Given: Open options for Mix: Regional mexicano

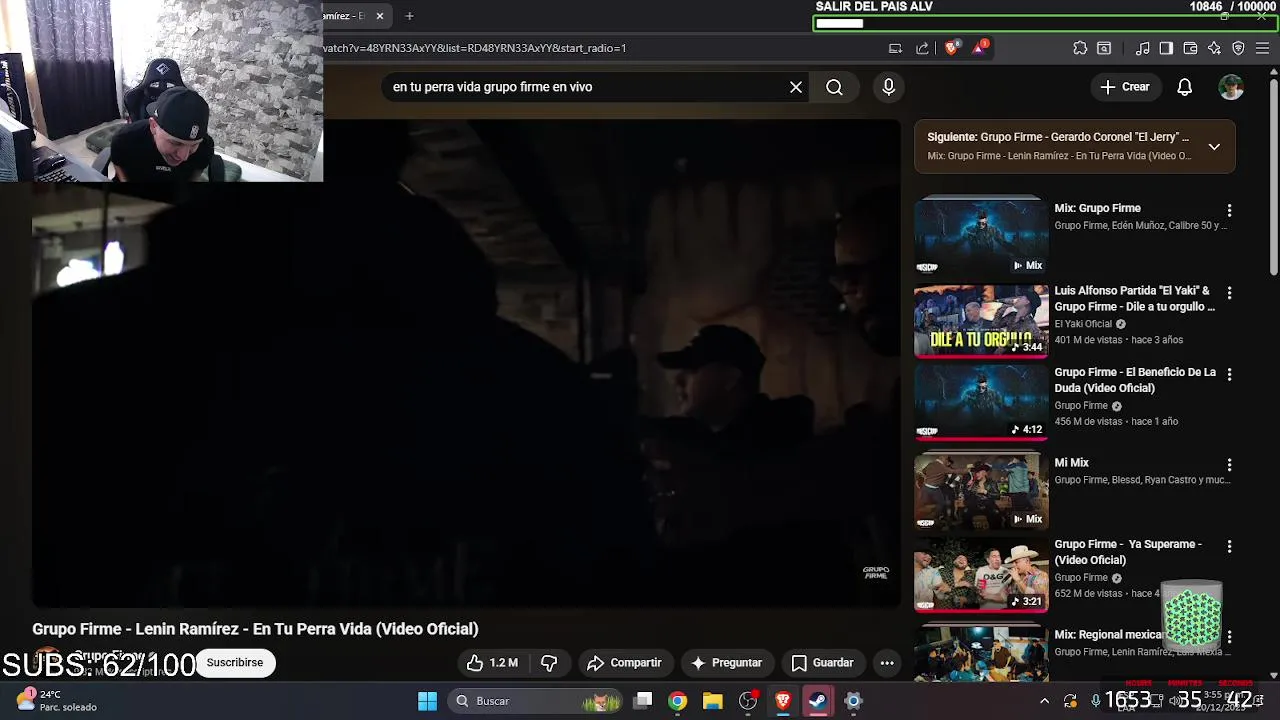Looking at the screenshot, I should point(1229,637).
